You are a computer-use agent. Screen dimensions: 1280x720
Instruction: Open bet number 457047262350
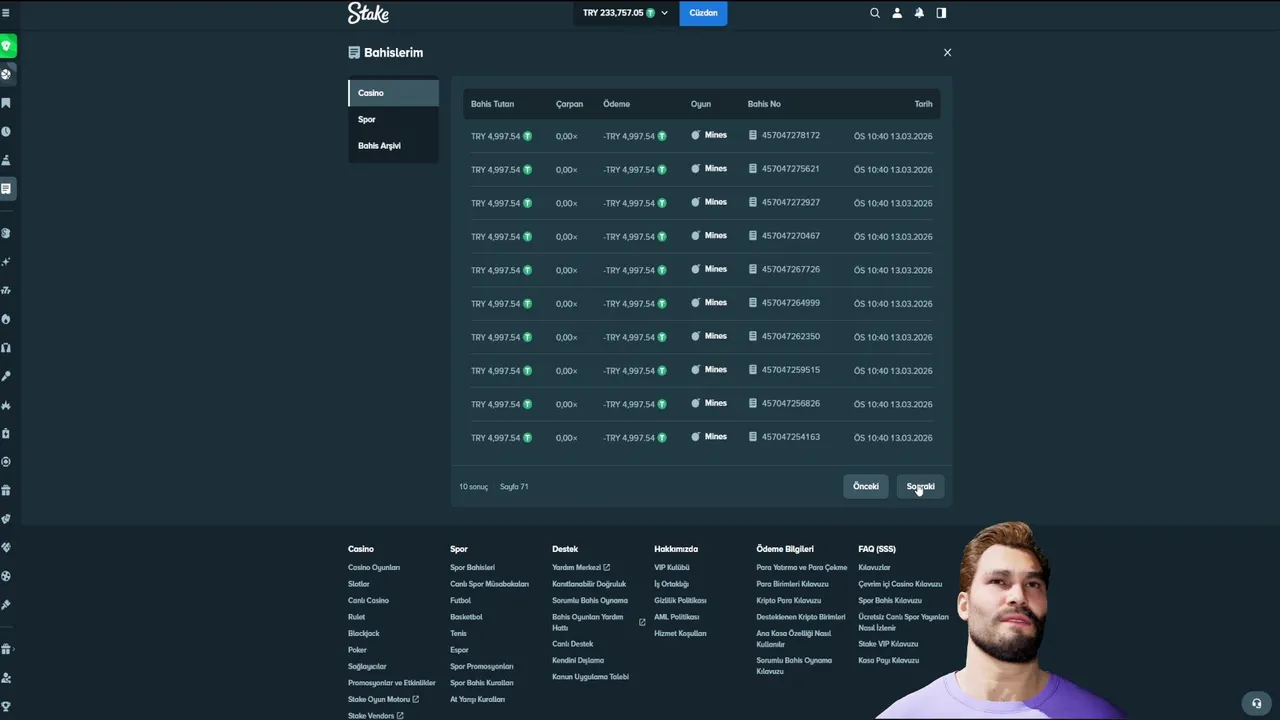coord(790,336)
